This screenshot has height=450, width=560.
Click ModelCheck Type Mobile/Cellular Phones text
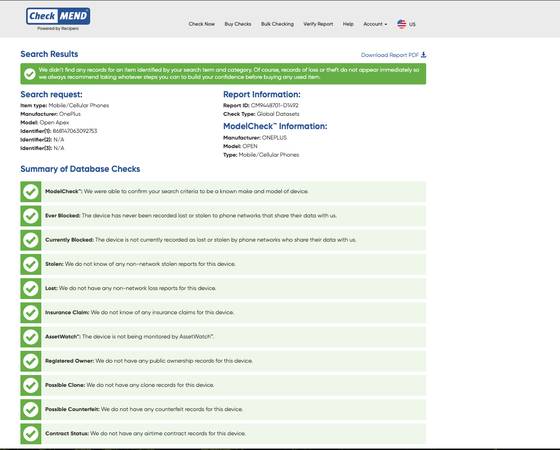point(261,155)
